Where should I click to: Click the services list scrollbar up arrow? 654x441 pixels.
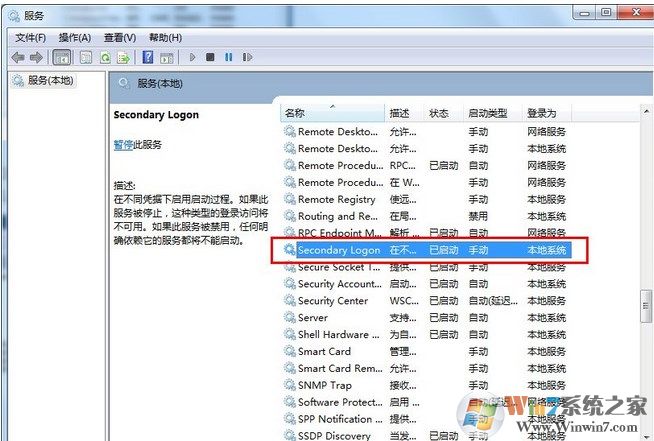point(646,111)
